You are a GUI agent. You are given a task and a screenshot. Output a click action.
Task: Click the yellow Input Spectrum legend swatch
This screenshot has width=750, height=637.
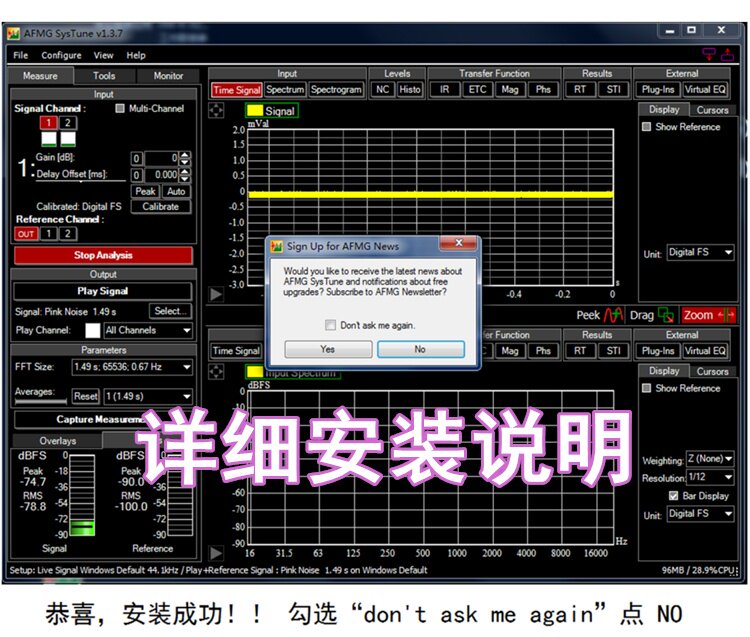[x=254, y=372]
